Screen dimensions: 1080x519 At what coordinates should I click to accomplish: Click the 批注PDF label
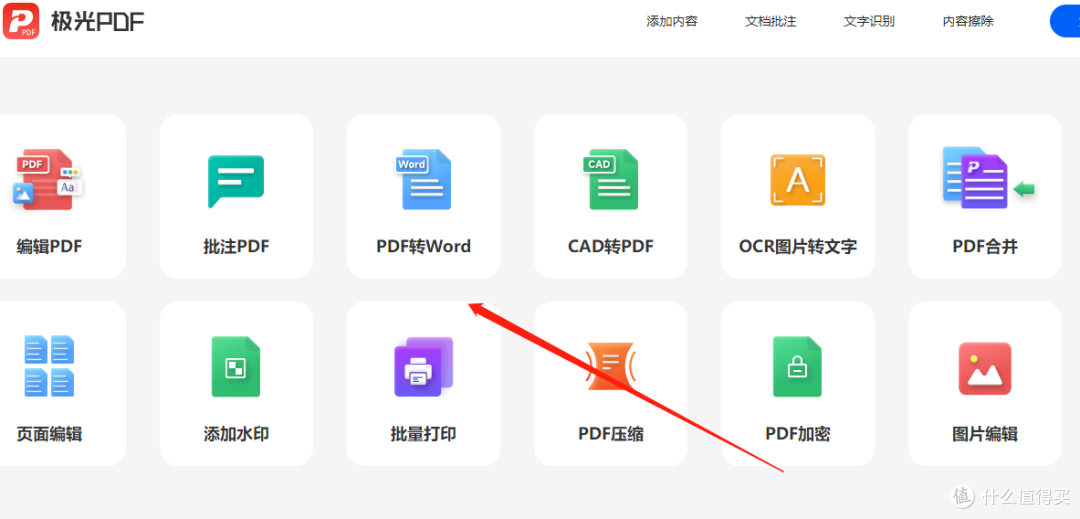click(x=236, y=246)
